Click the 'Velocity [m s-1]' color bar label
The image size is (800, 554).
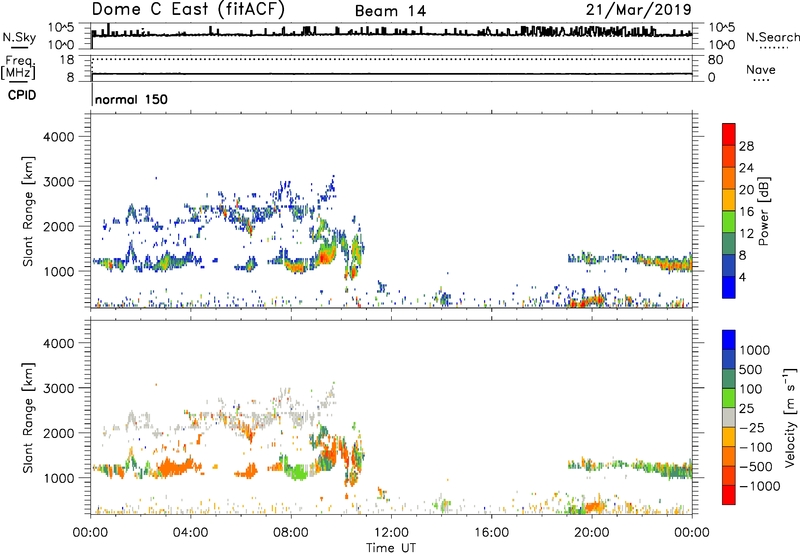coord(790,417)
